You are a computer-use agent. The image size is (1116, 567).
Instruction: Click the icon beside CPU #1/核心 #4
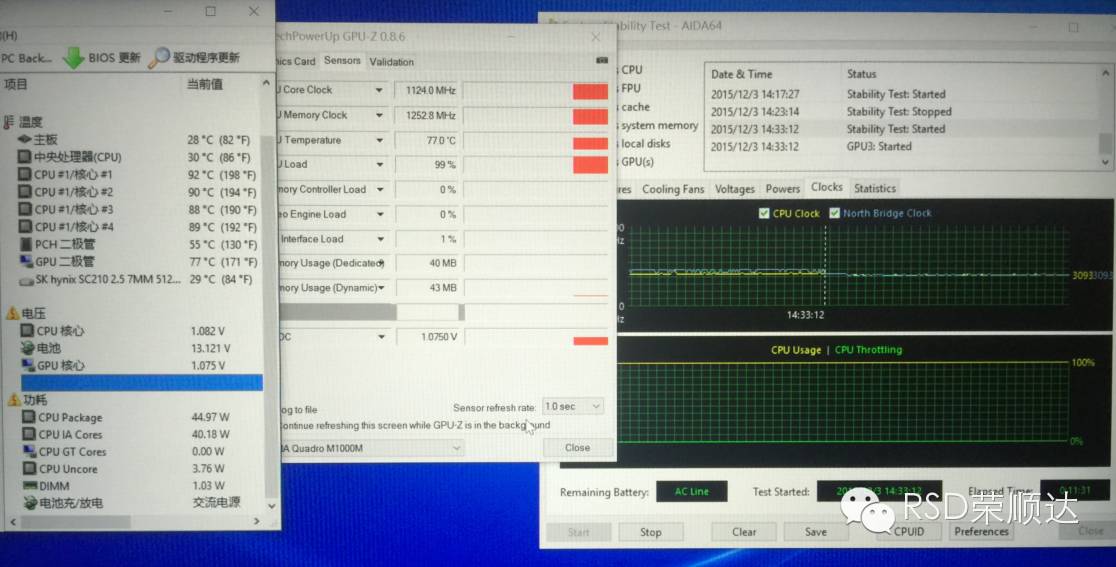(25, 226)
